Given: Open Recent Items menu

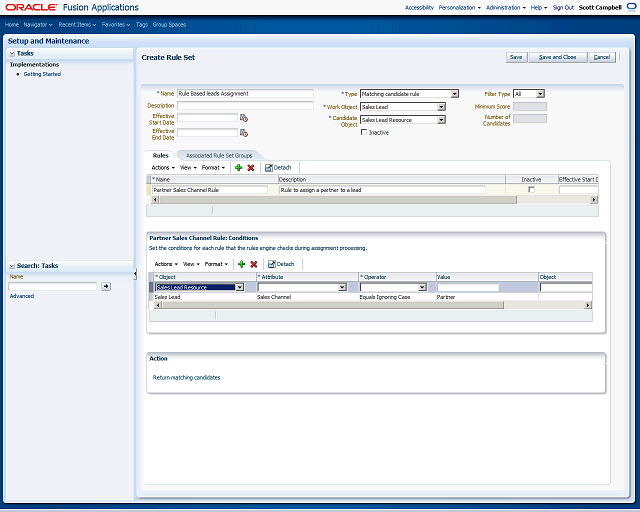Looking at the screenshot, I should [x=77, y=24].
